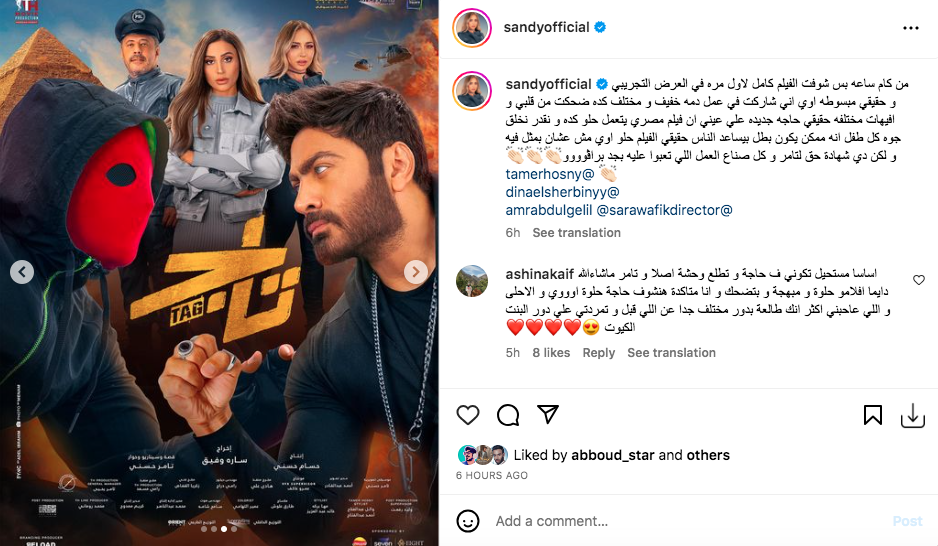Open the three-dot more options menu

[910, 28]
